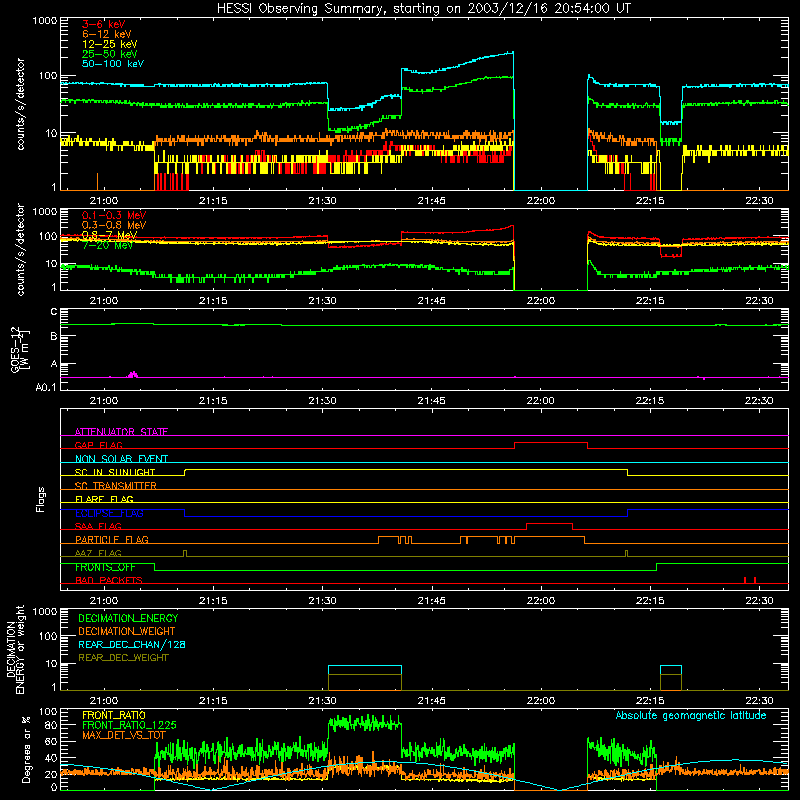Click the C class tick label on GOES plot
Screen dimensions: 800x800
(54, 312)
